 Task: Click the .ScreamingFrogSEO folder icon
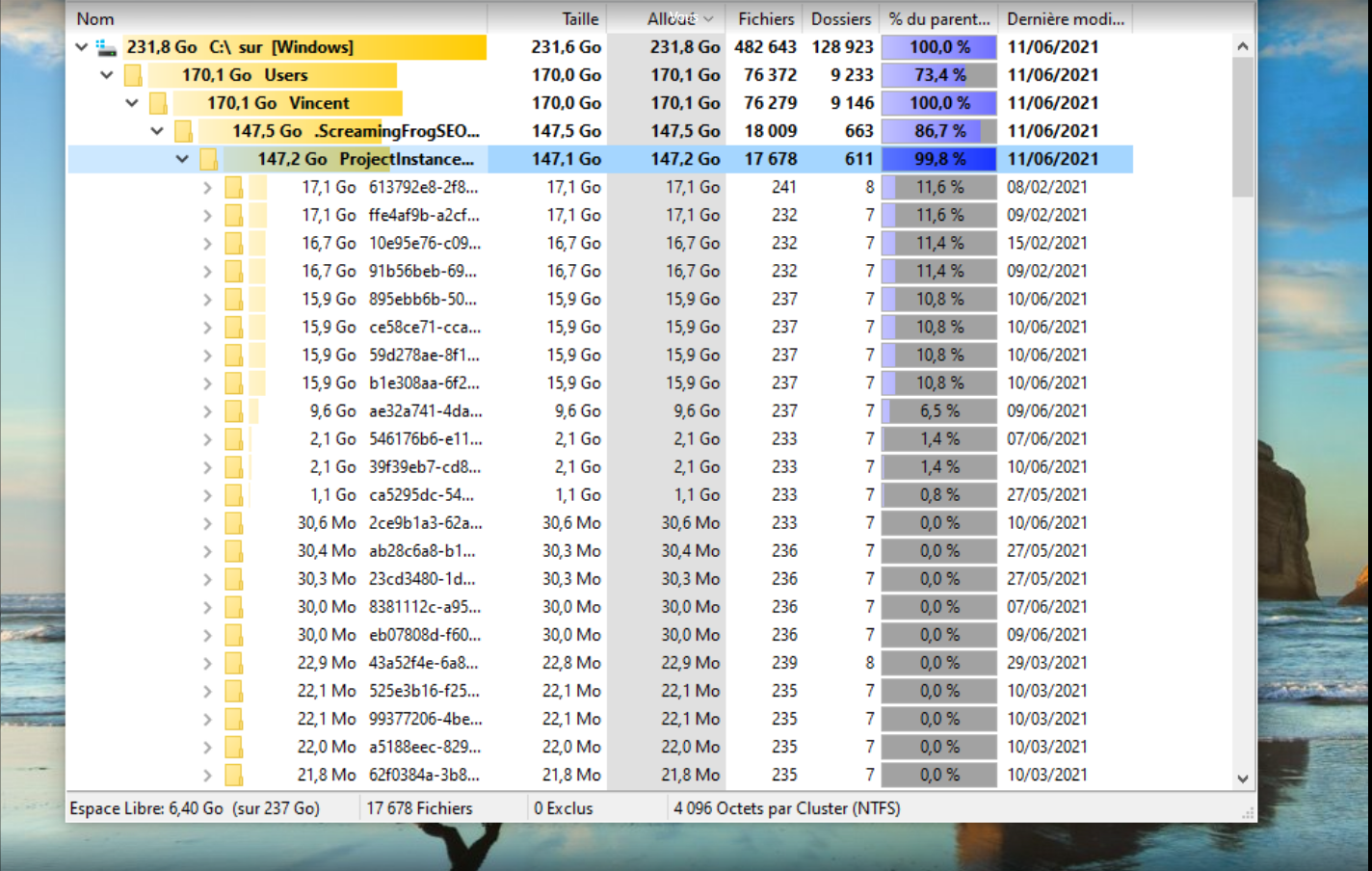coord(183,131)
